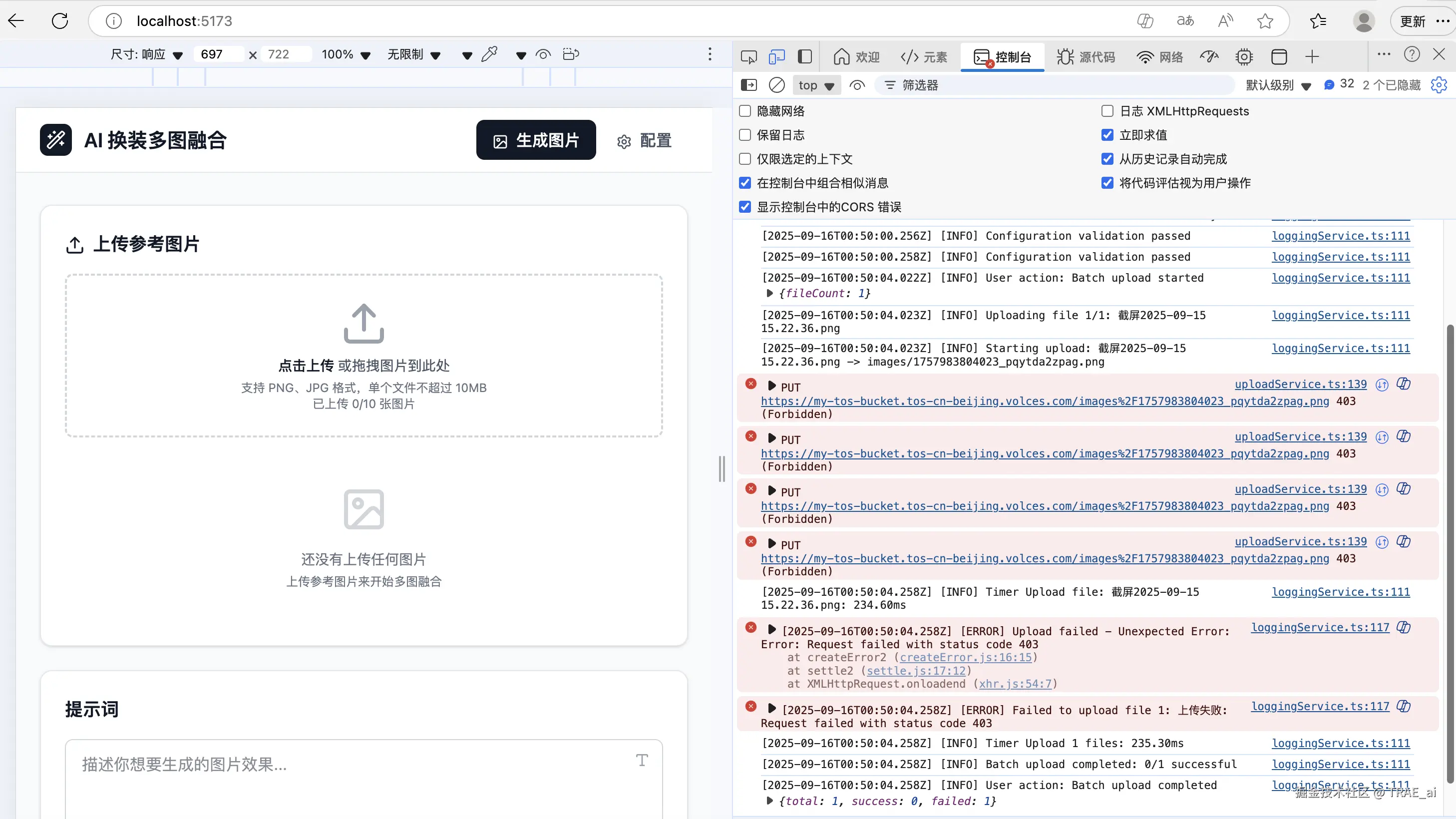This screenshot has height=819, width=1456.
Task: Click the eyedropper icon in device toolbar
Action: (489, 54)
